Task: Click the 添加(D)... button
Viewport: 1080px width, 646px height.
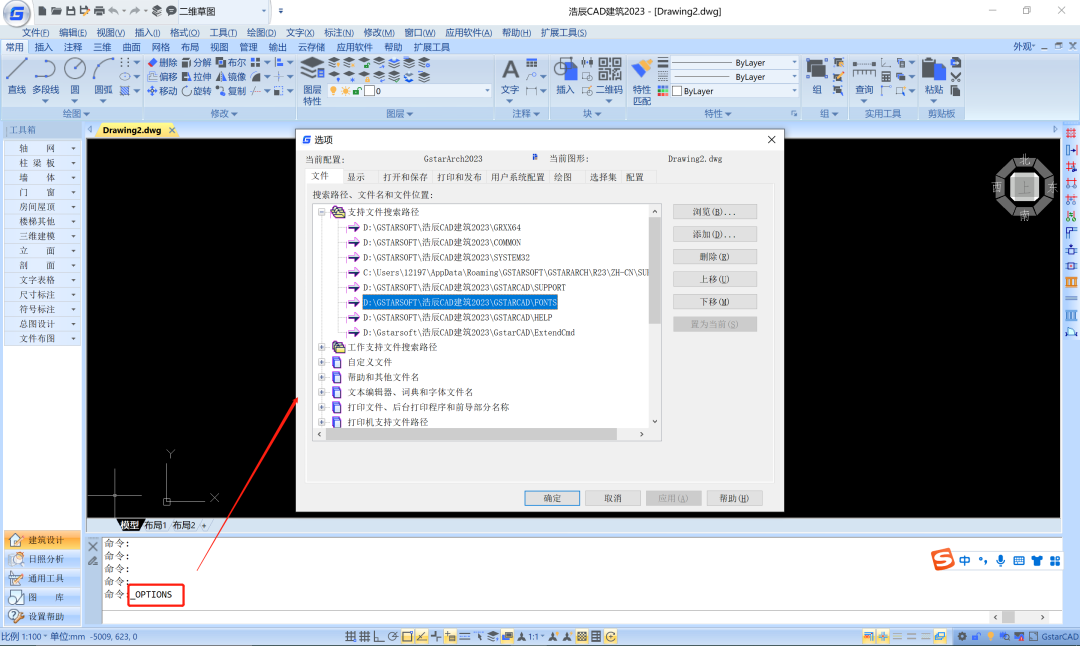Action: click(714, 234)
